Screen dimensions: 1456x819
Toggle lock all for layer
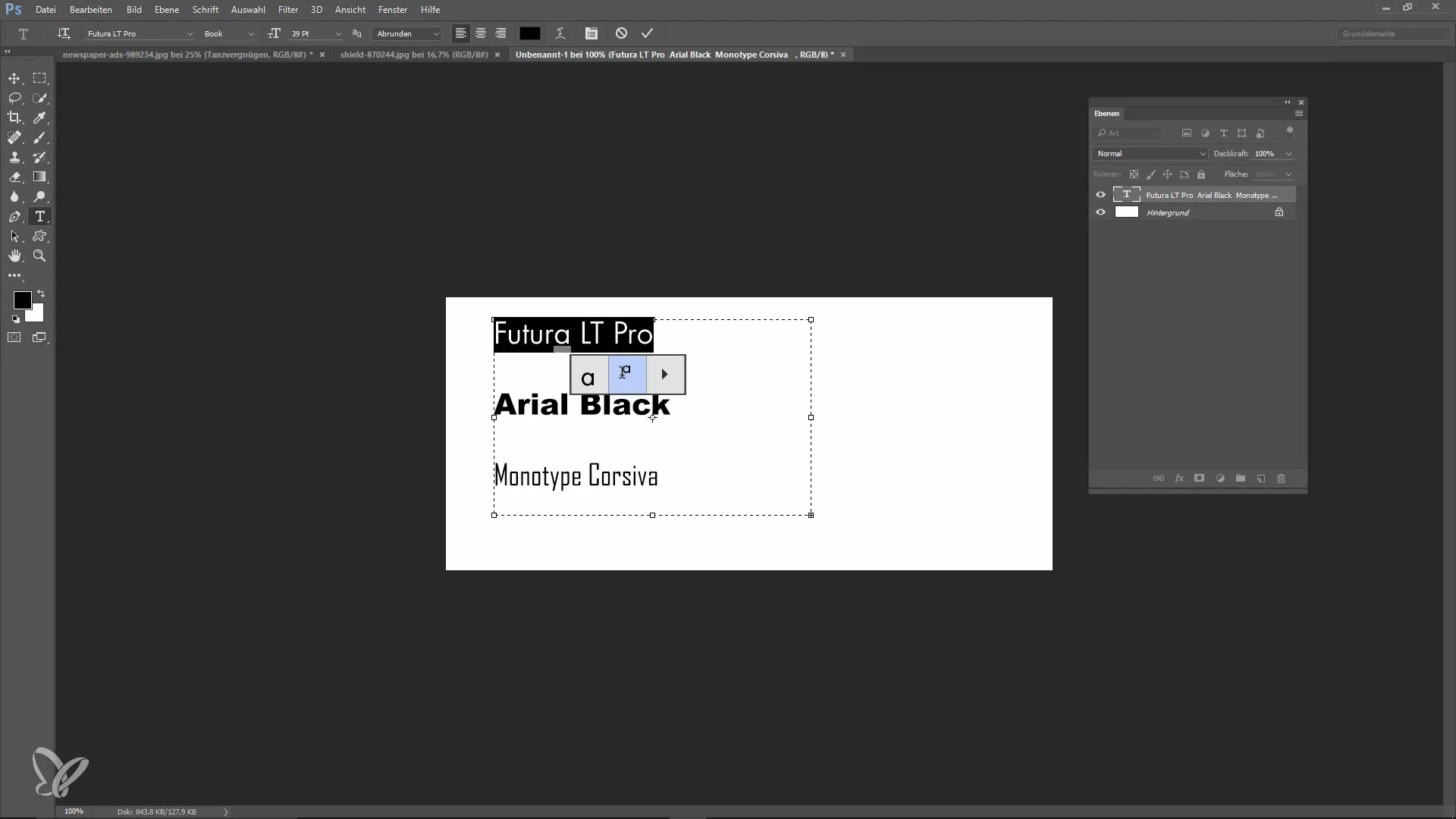[1201, 174]
